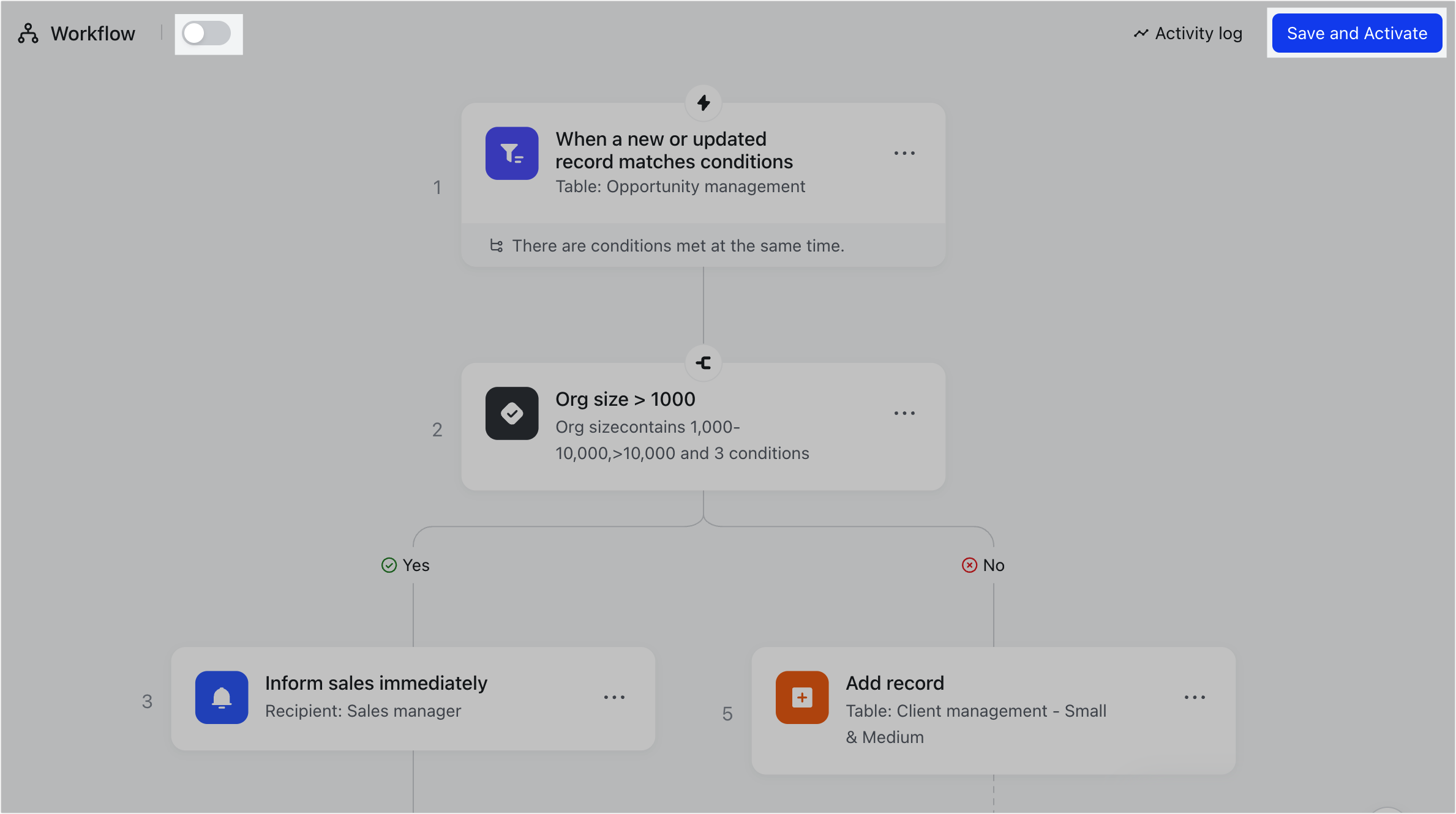Select the funnel trigger icon on step 1
Screen dimensions: 1456x814
point(512,153)
